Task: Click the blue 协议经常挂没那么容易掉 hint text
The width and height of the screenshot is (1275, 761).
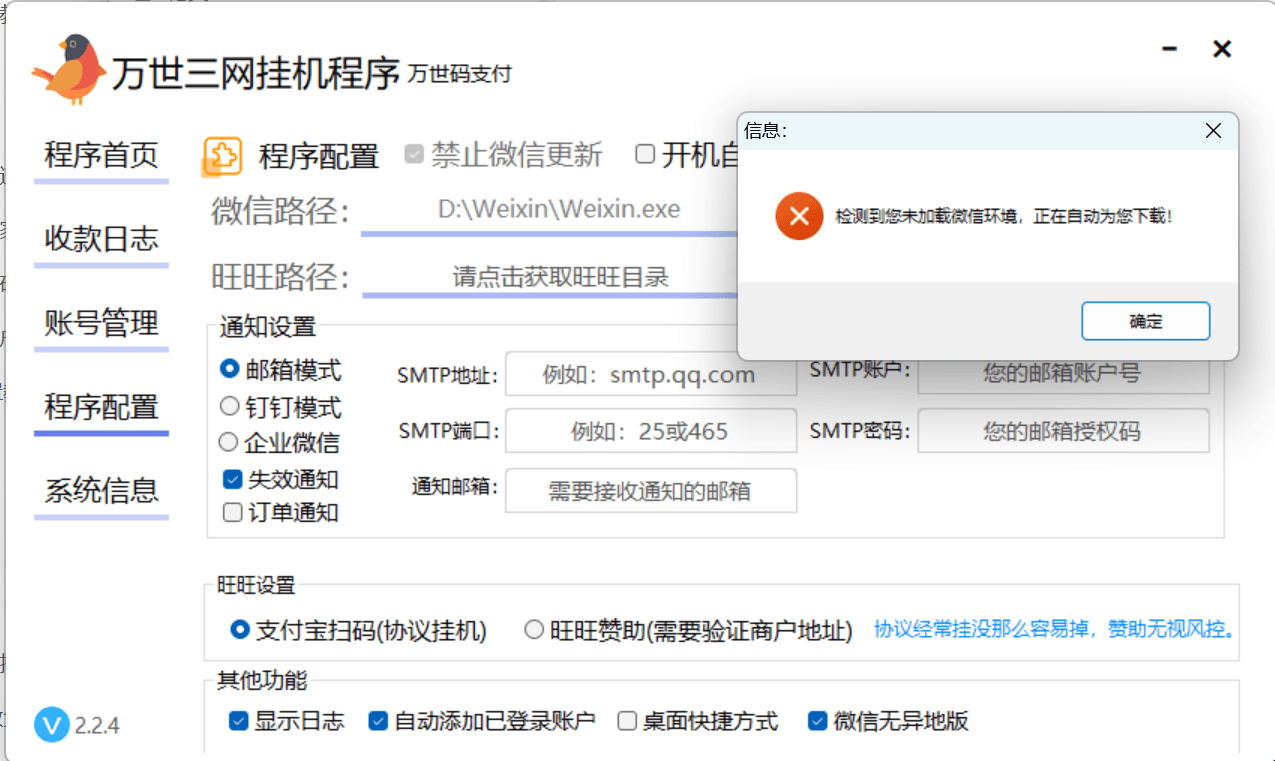Action: pos(1055,630)
